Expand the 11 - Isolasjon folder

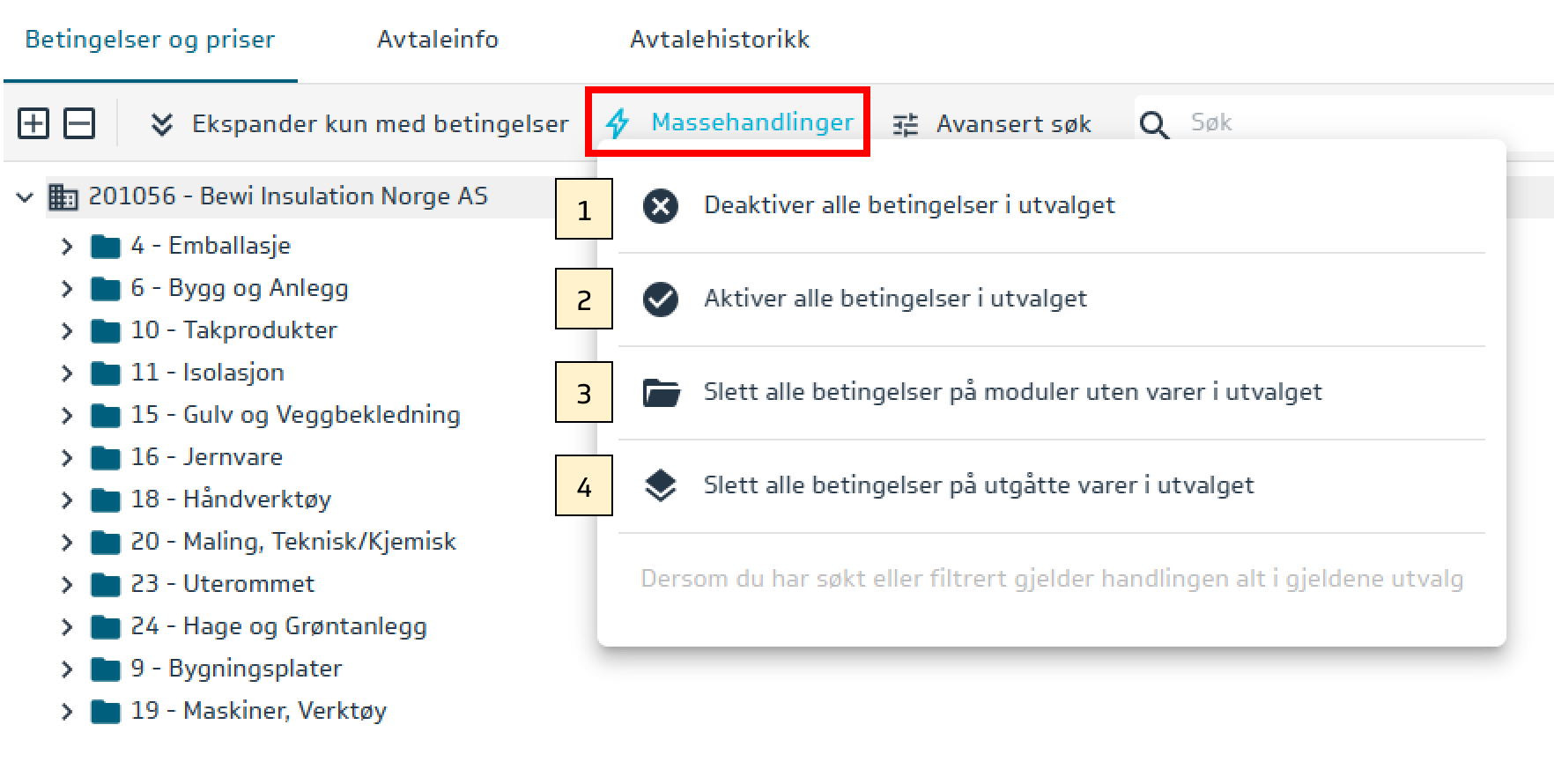(x=67, y=374)
